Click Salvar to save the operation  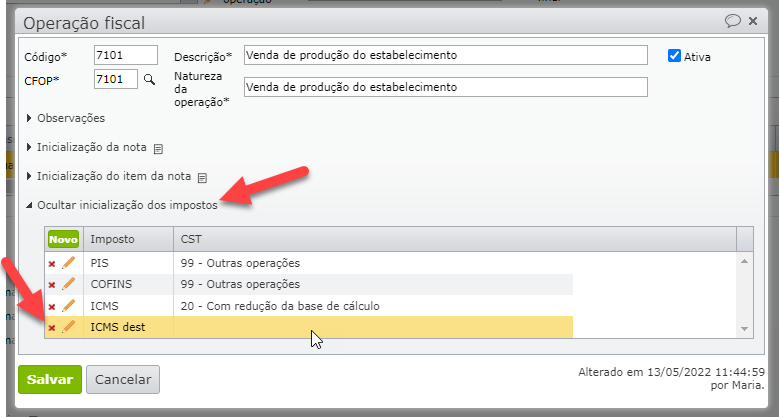point(49,379)
